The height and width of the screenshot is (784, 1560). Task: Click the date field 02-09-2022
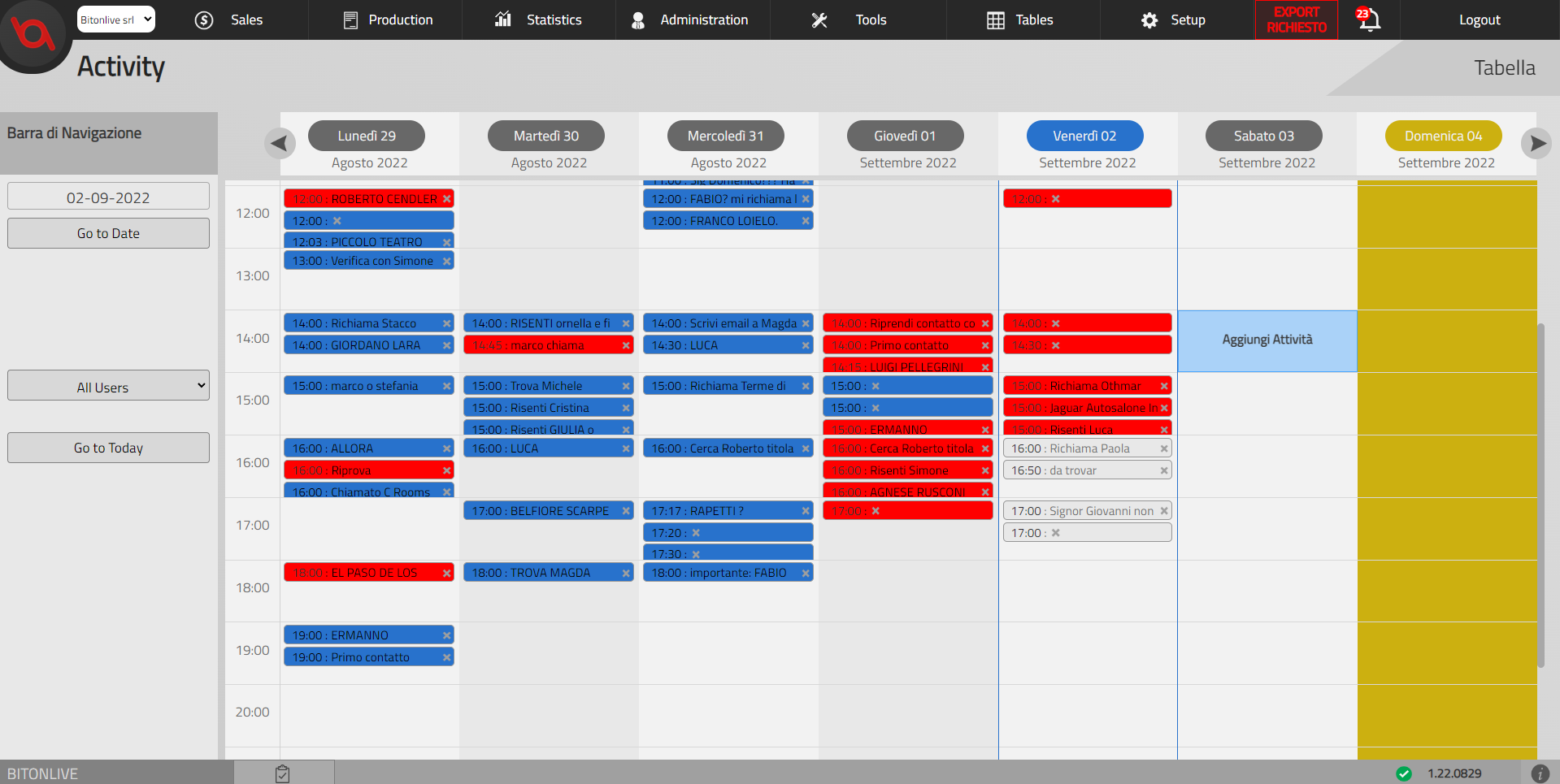pos(108,197)
